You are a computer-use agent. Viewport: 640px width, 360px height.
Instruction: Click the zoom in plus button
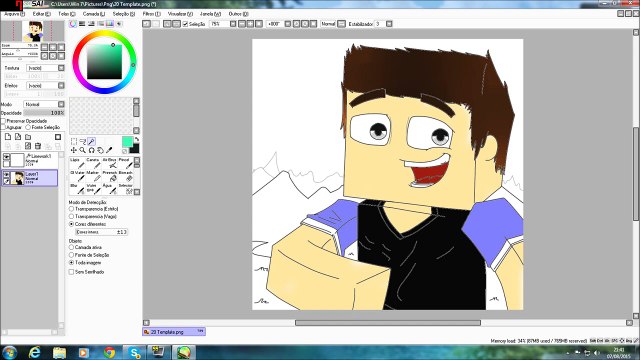[250, 24]
